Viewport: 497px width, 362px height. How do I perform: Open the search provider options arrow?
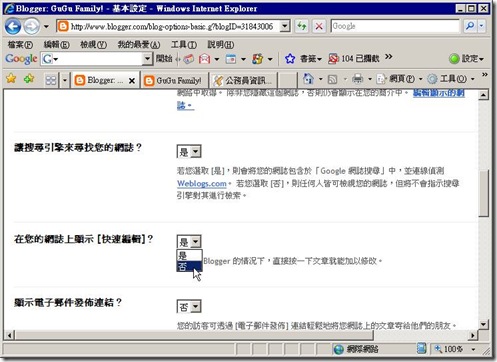pyautogui.click(x=481, y=26)
